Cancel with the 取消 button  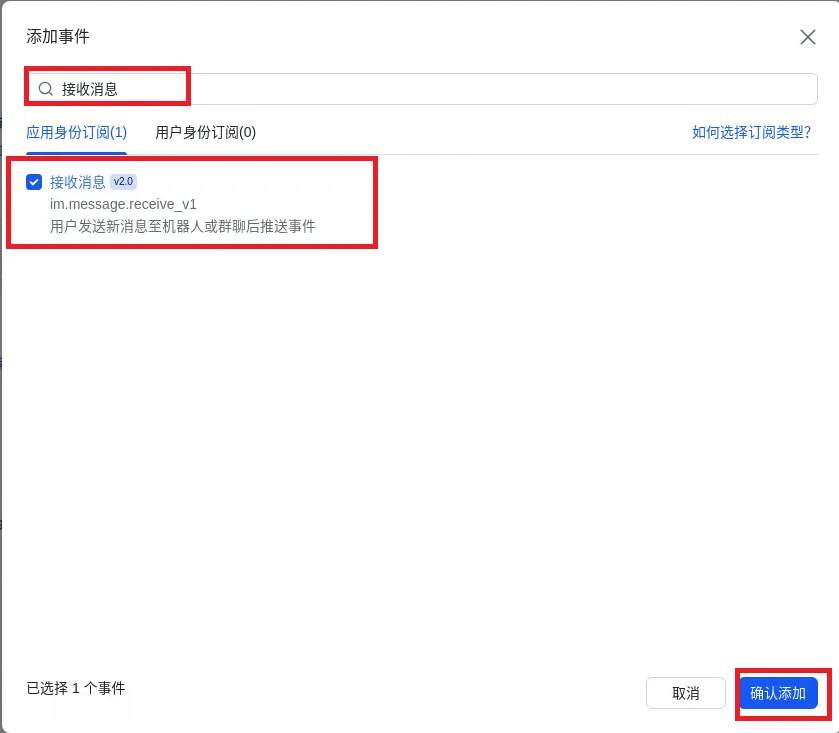[x=685, y=693]
